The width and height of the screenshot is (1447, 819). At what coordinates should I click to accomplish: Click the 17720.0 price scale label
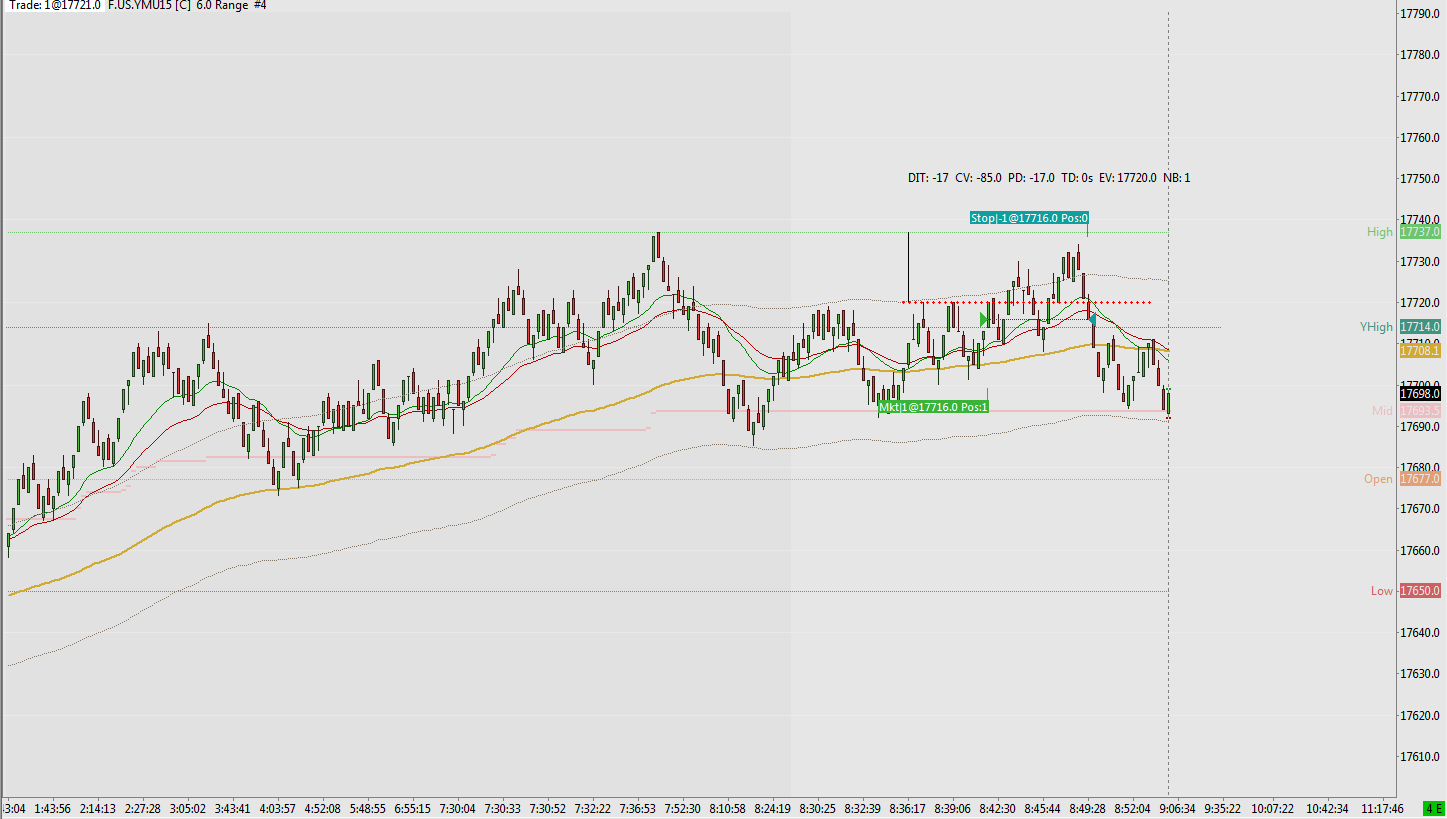(1421, 302)
